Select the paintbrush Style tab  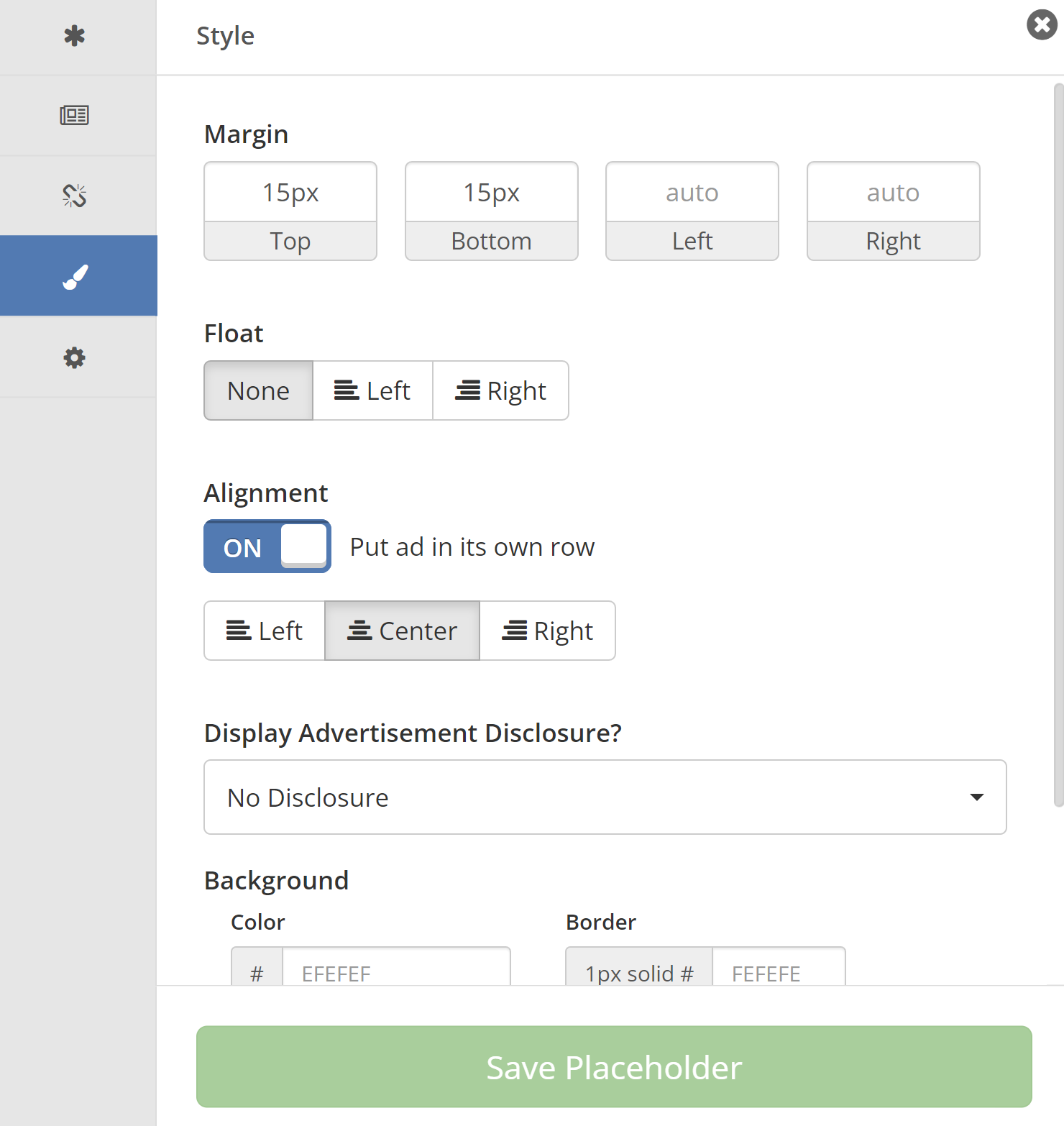coord(76,276)
